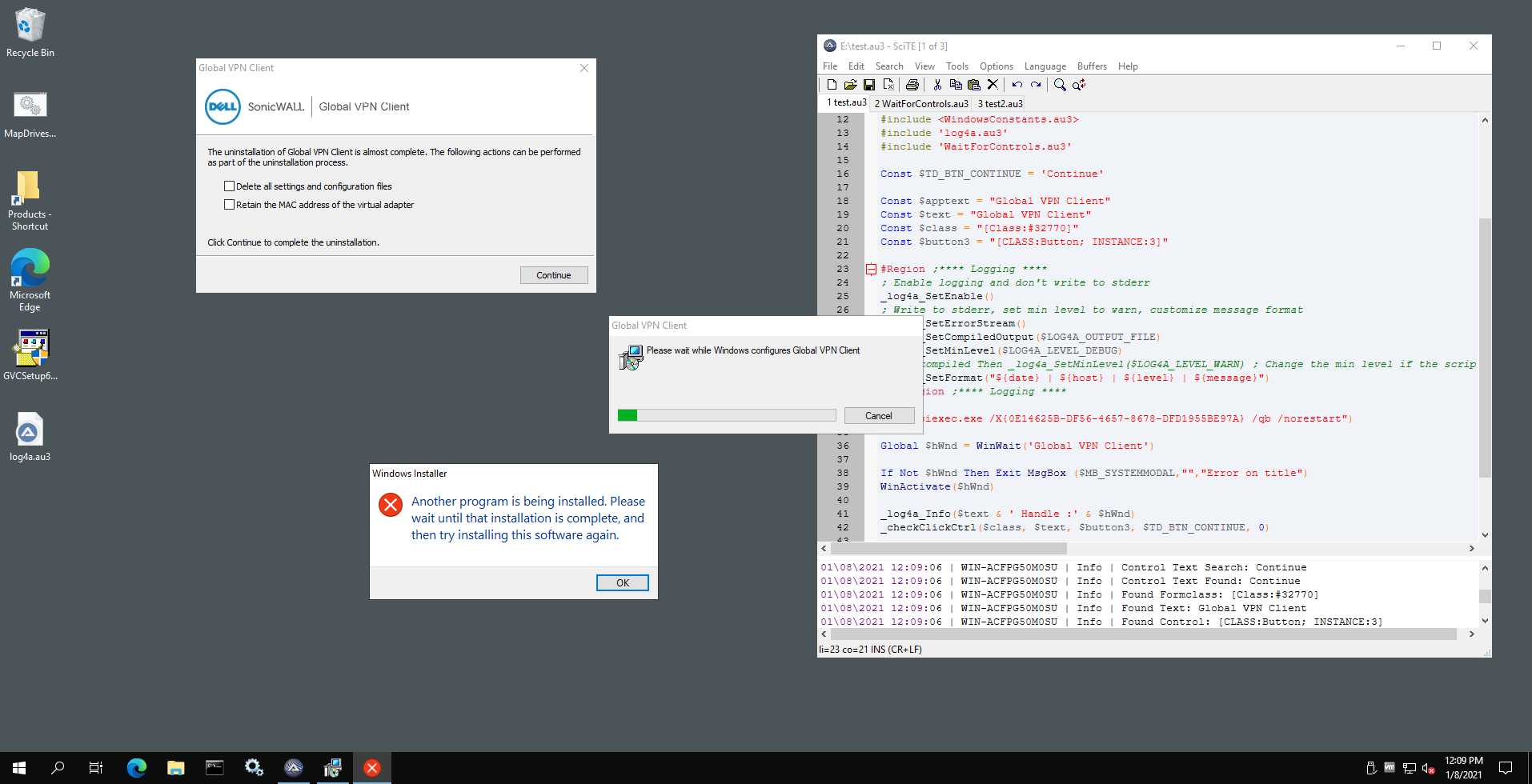
Task: Launch Edge from the taskbar
Action: pyautogui.click(x=137, y=768)
